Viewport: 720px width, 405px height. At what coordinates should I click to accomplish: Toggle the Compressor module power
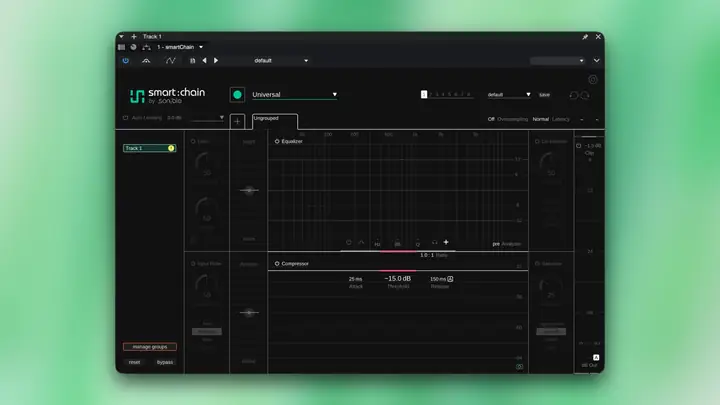tap(277, 264)
